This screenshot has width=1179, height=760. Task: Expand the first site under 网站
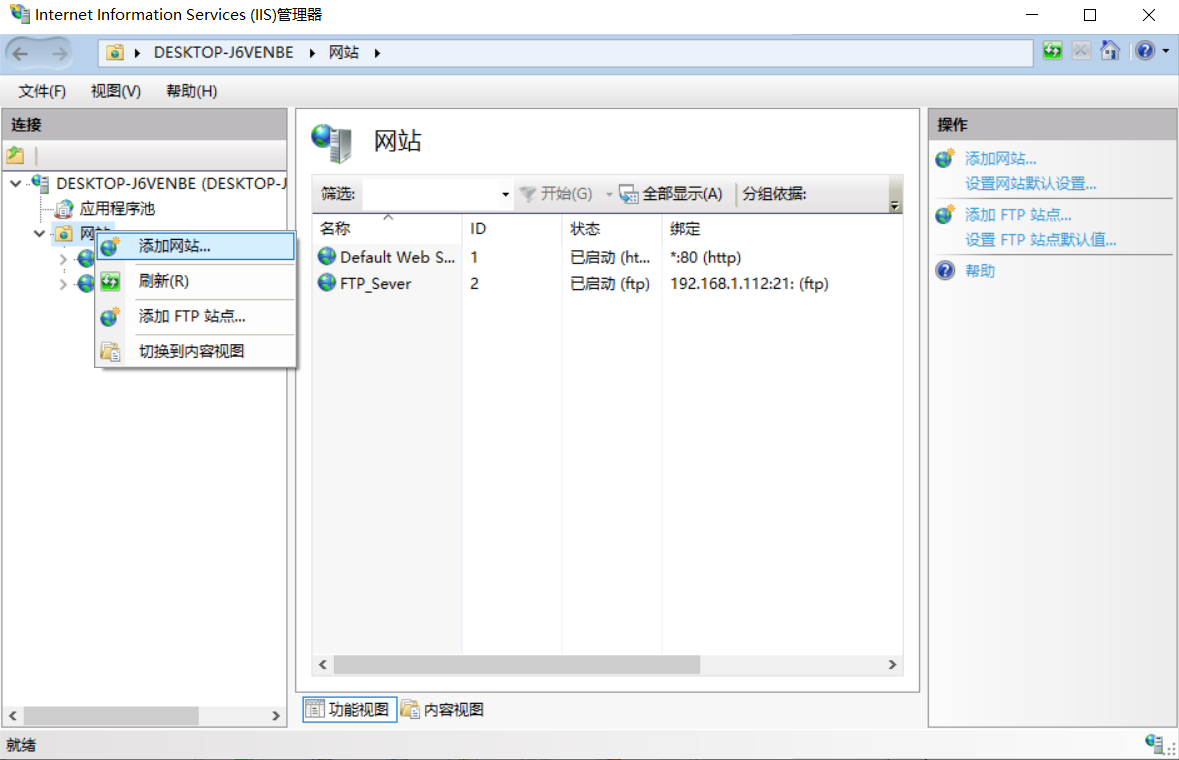pos(63,259)
